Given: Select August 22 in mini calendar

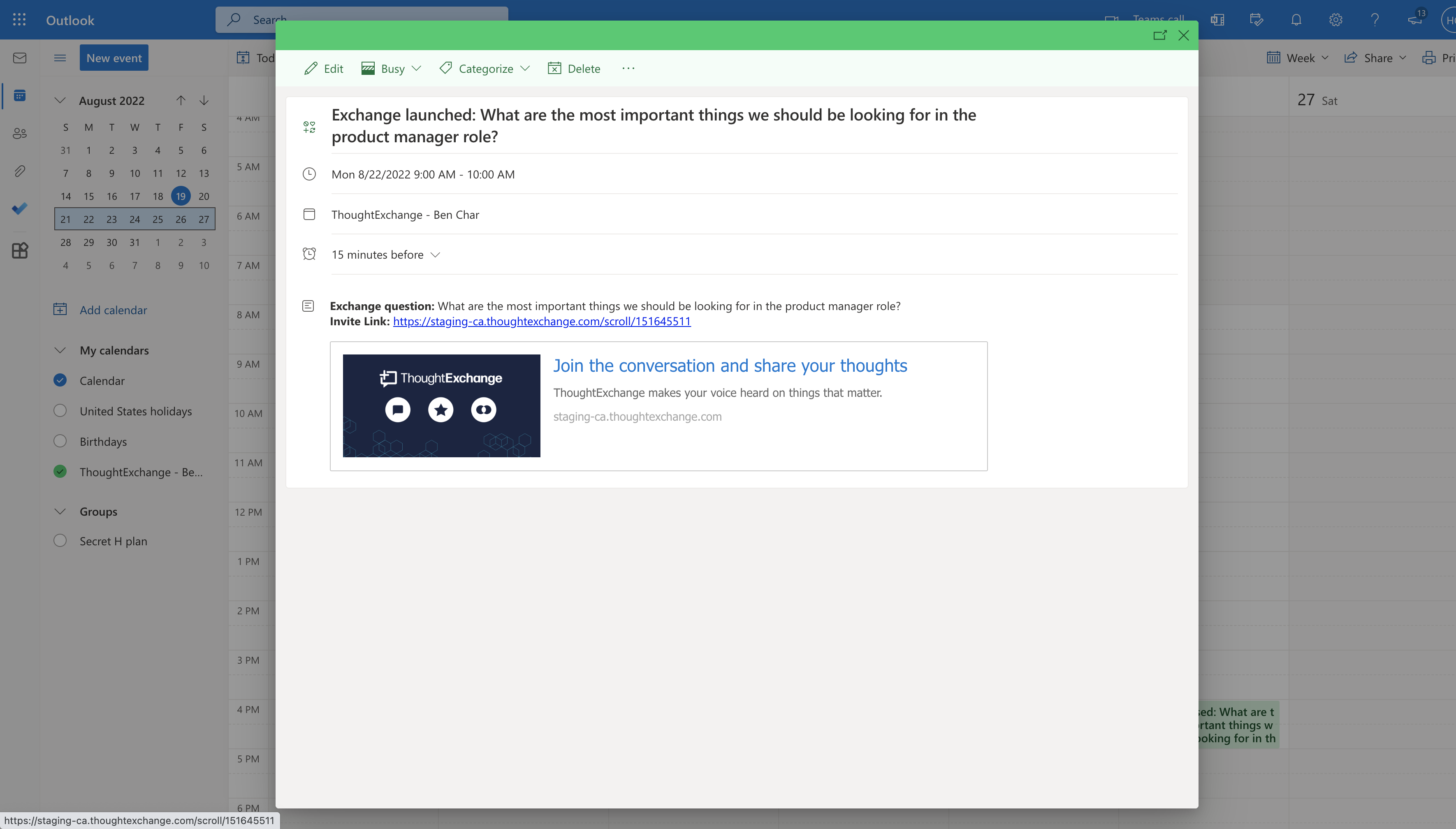Looking at the screenshot, I should (x=89, y=219).
